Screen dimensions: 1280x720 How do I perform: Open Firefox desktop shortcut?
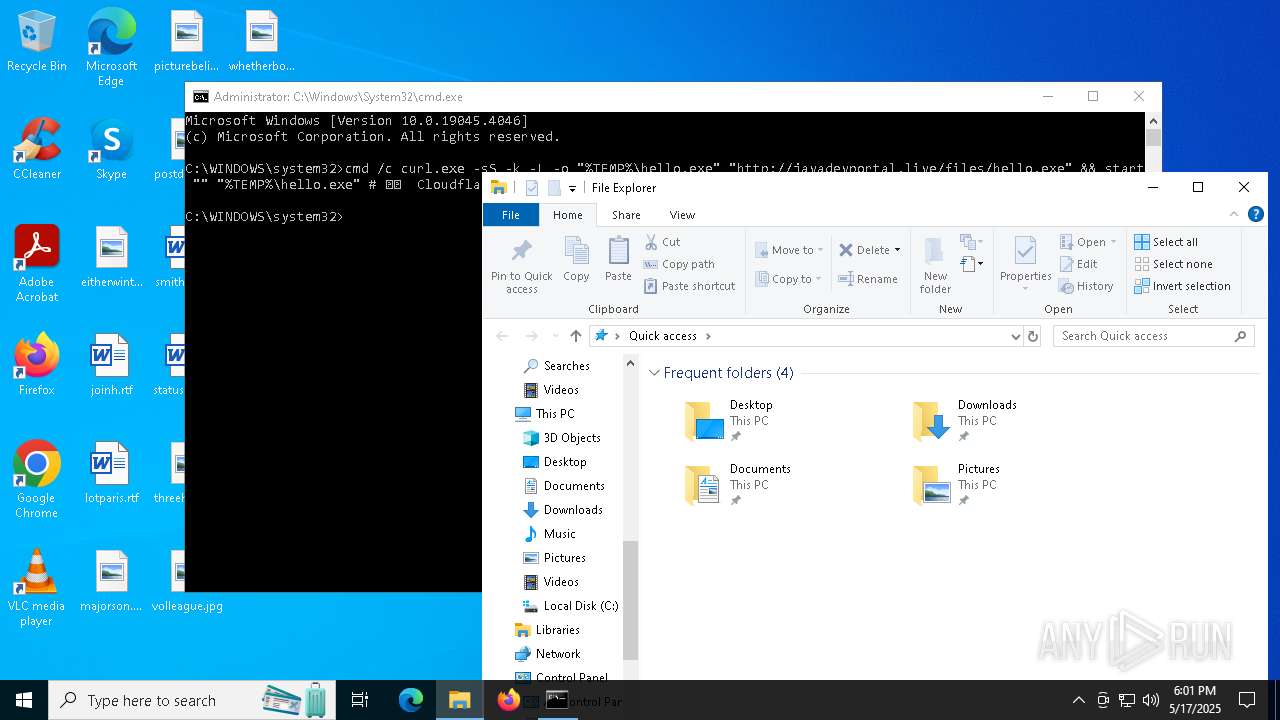tap(37, 366)
